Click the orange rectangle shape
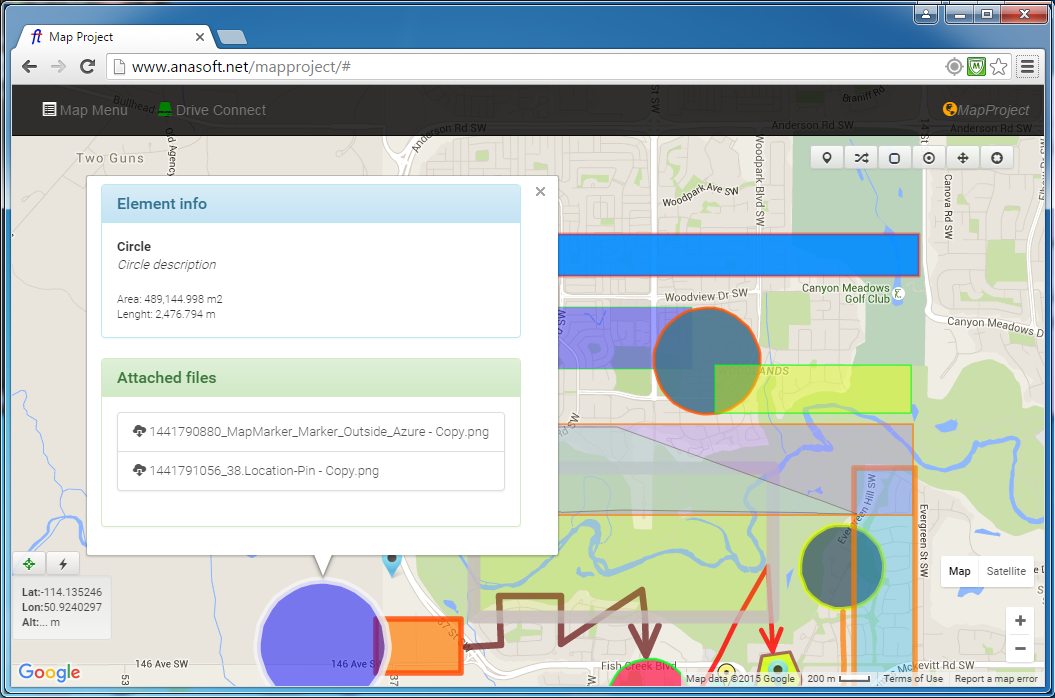Viewport: 1055px width, 698px height. [x=424, y=645]
